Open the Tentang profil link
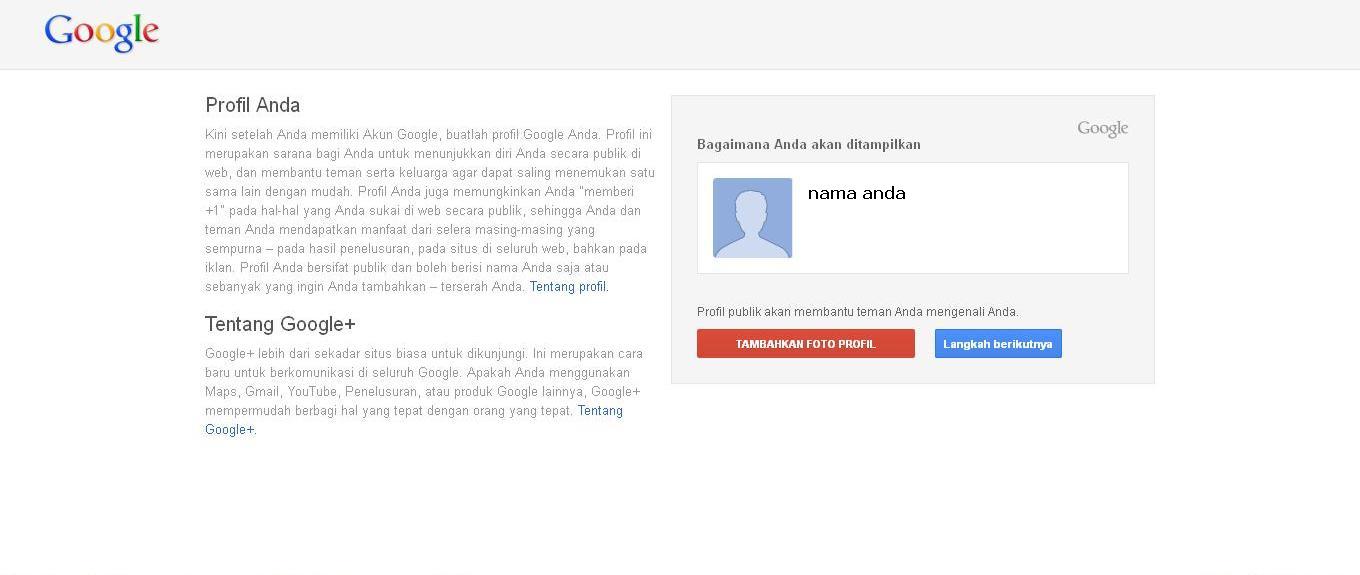The width and height of the screenshot is (1360, 575). pos(568,287)
